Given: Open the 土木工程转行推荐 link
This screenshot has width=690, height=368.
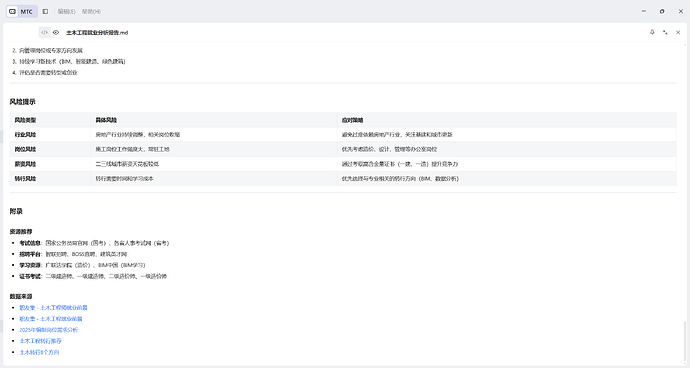Looking at the screenshot, I should (x=40, y=341).
